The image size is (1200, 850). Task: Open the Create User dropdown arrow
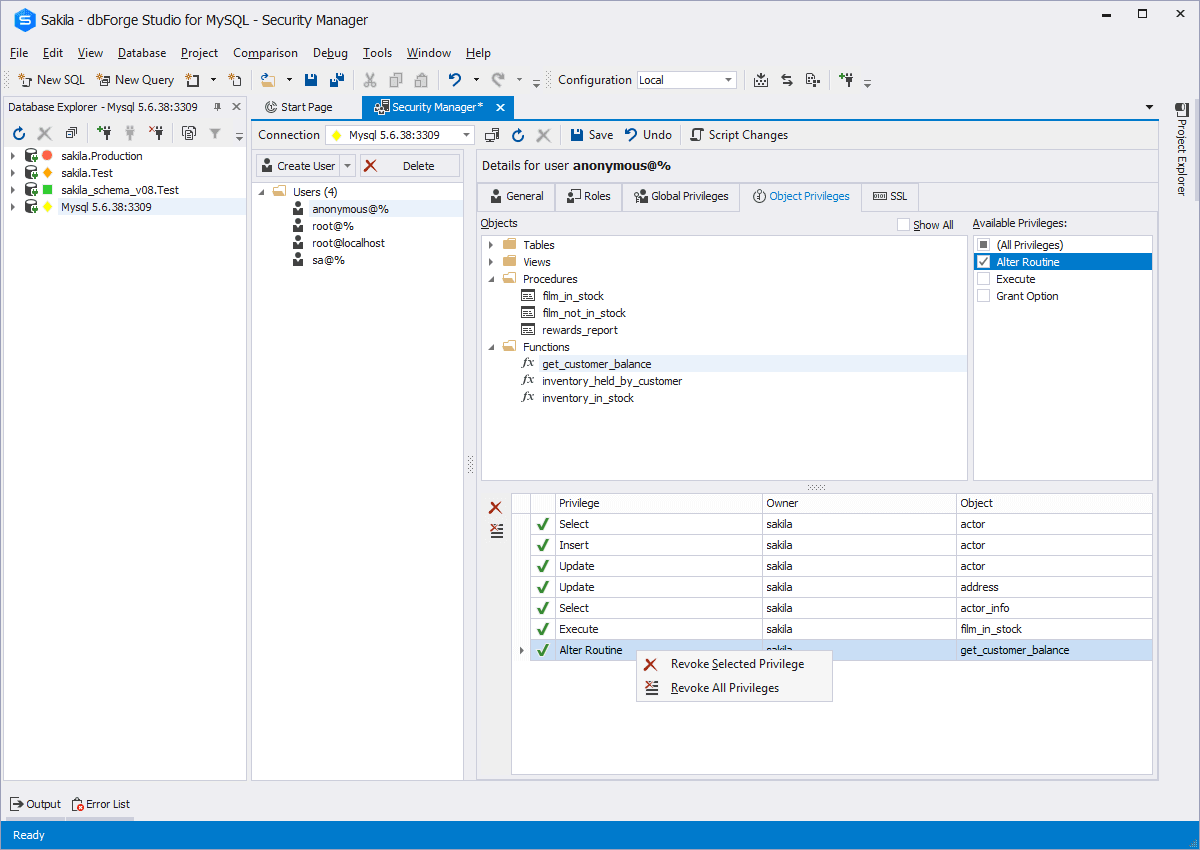(x=348, y=166)
